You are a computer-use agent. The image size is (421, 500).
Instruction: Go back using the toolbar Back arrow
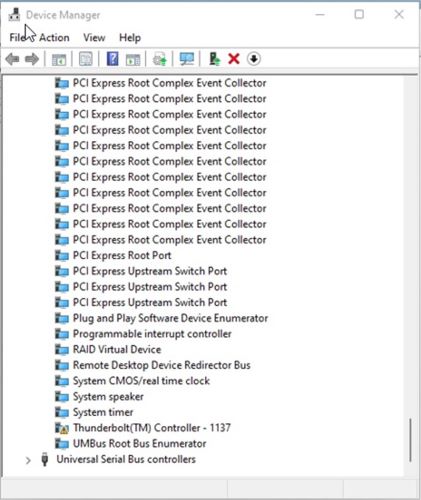pyautogui.click(x=12, y=59)
